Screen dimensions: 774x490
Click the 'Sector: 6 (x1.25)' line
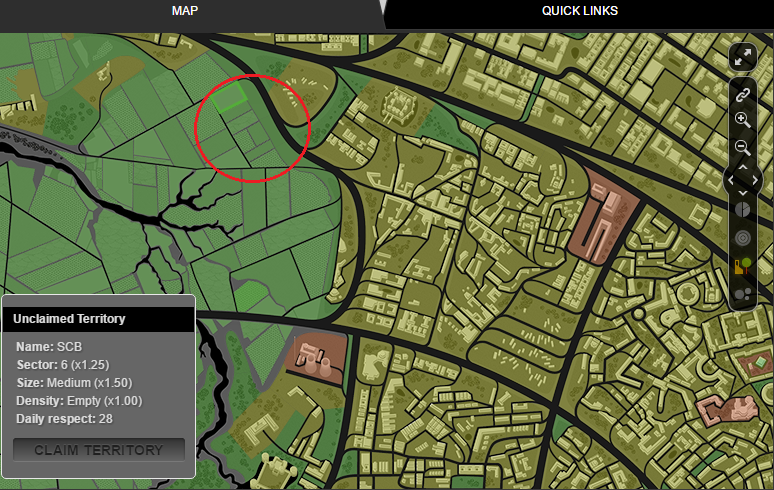(x=63, y=365)
